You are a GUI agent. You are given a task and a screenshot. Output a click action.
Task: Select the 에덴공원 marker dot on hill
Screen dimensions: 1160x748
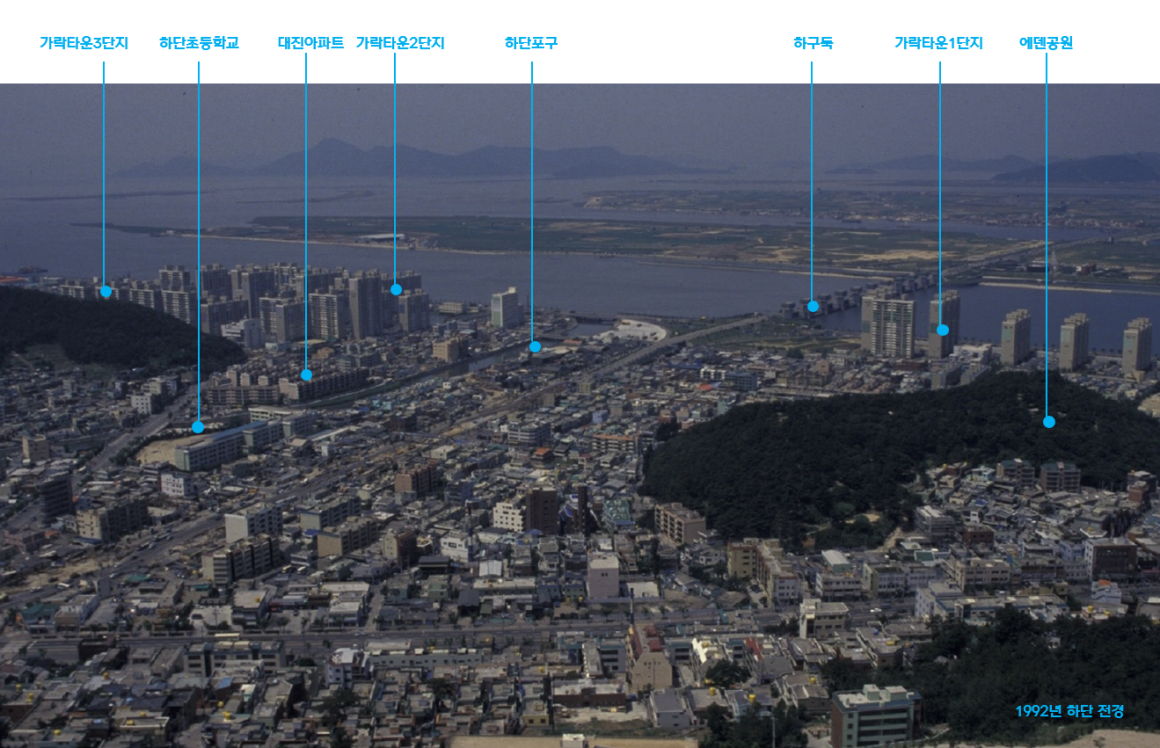(x=1048, y=422)
